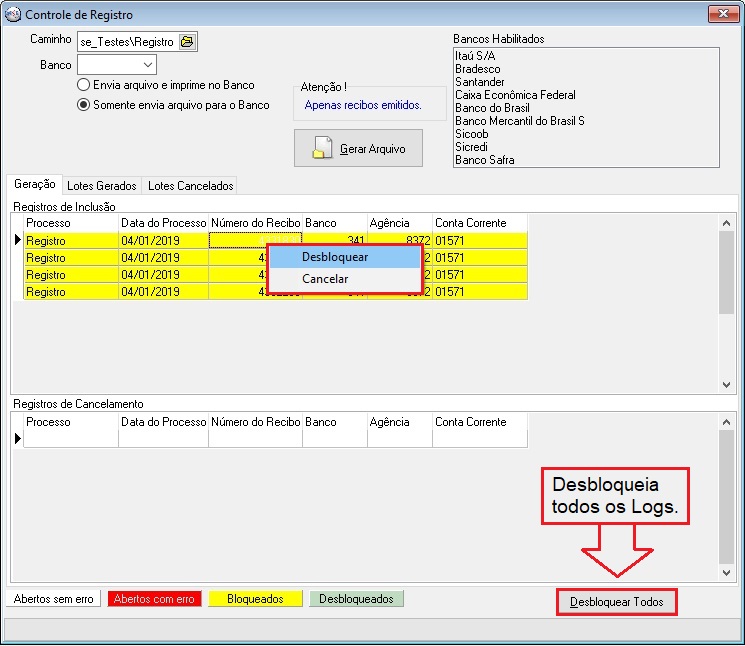Click the row pointer arrow in Registros de Inclusão
The height and width of the screenshot is (646, 745).
coord(17,240)
